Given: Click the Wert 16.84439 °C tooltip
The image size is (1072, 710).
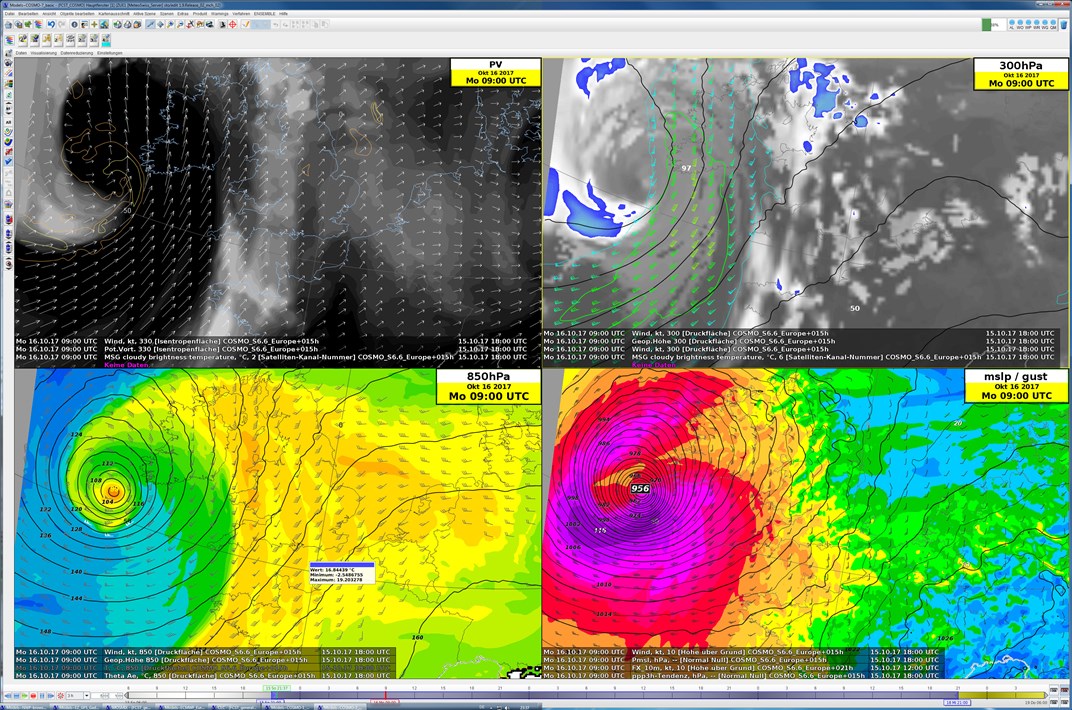Looking at the screenshot, I should (x=342, y=573).
